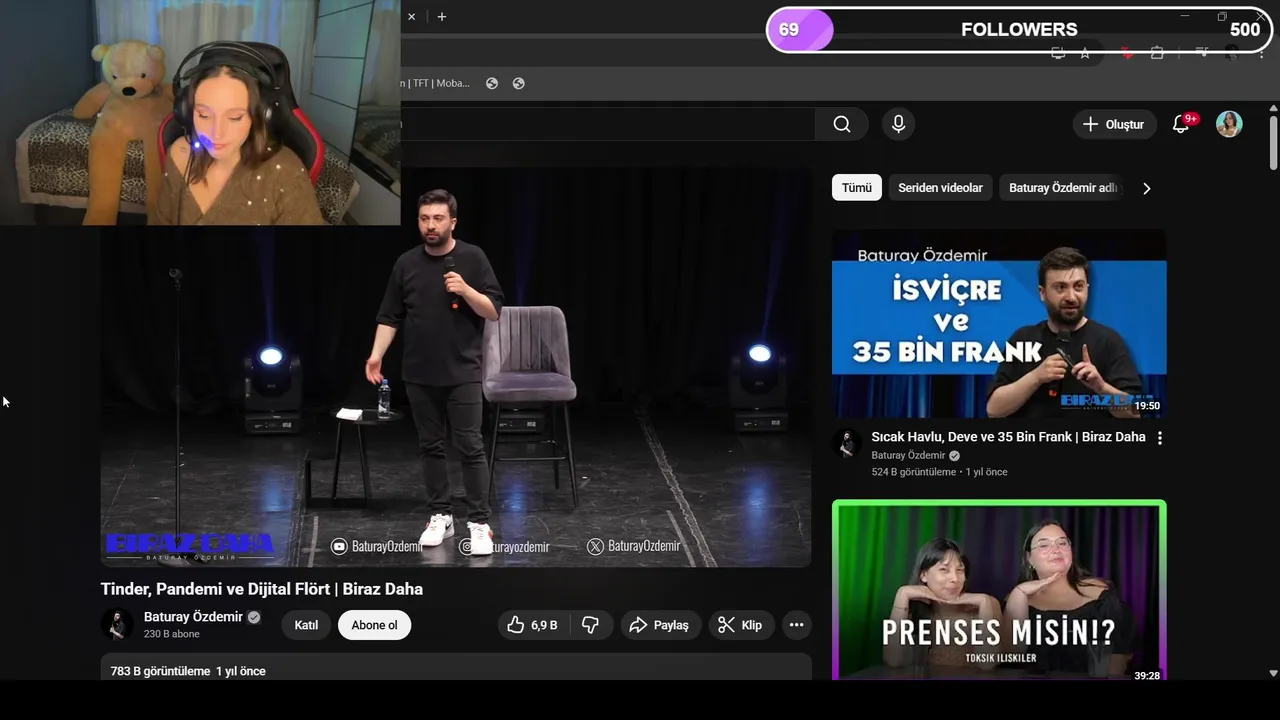Screen dimensions: 1280x720
Task: Create a clip with the Klip button
Action: (x=741, y=625)
